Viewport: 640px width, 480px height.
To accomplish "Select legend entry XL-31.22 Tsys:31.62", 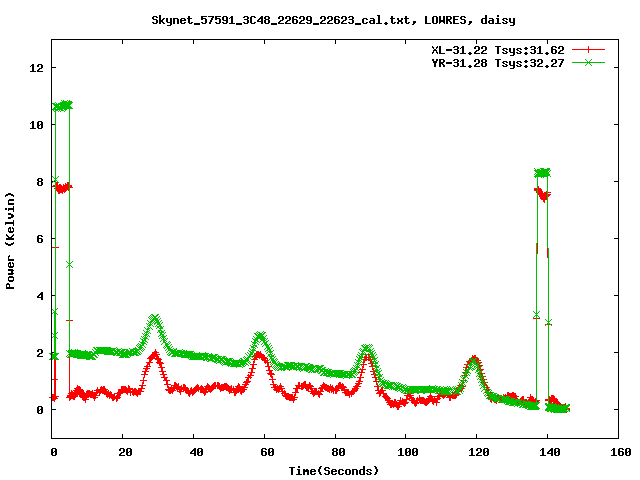I will 498,50.
